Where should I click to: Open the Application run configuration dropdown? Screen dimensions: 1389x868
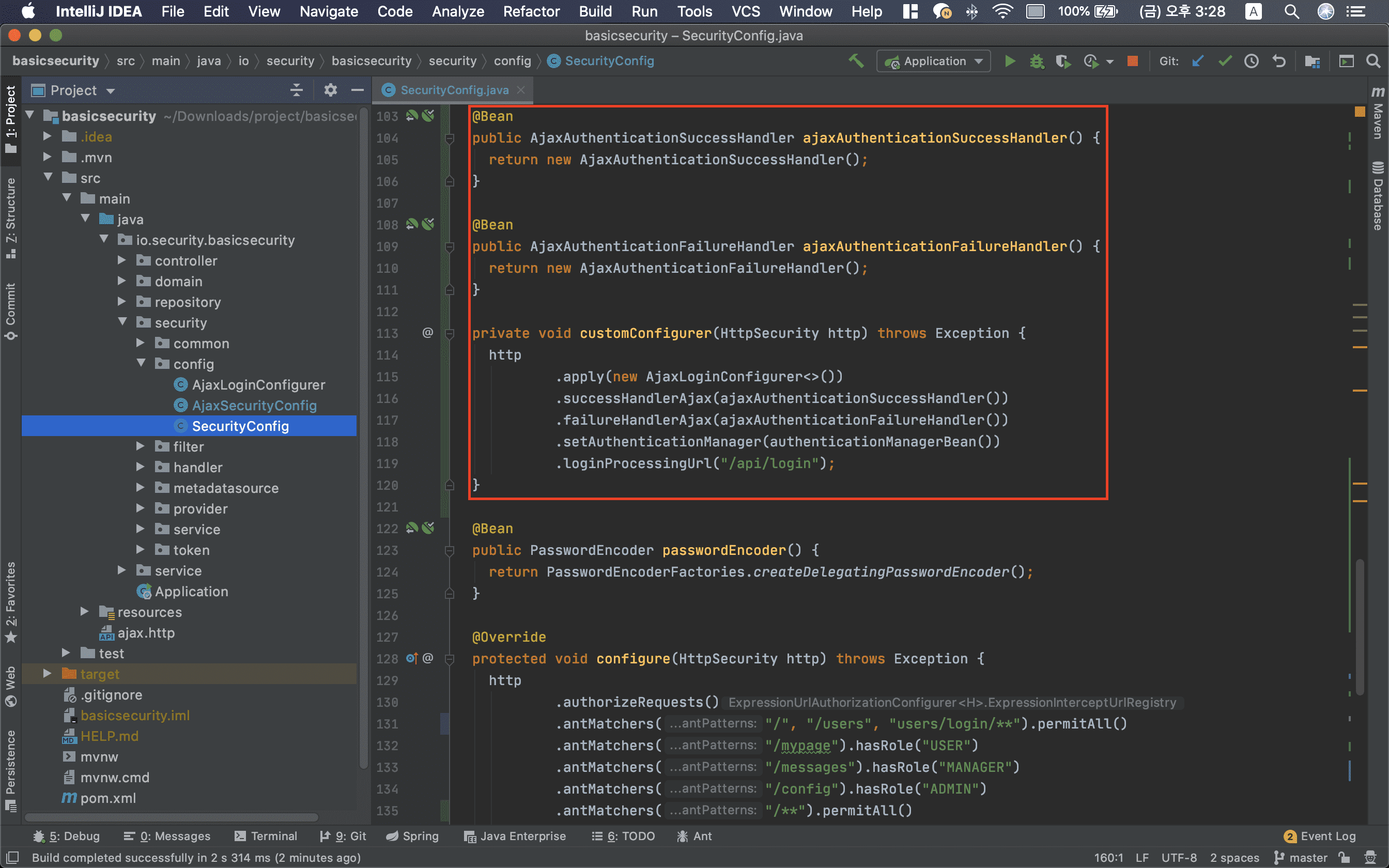[x=933, y=61]
